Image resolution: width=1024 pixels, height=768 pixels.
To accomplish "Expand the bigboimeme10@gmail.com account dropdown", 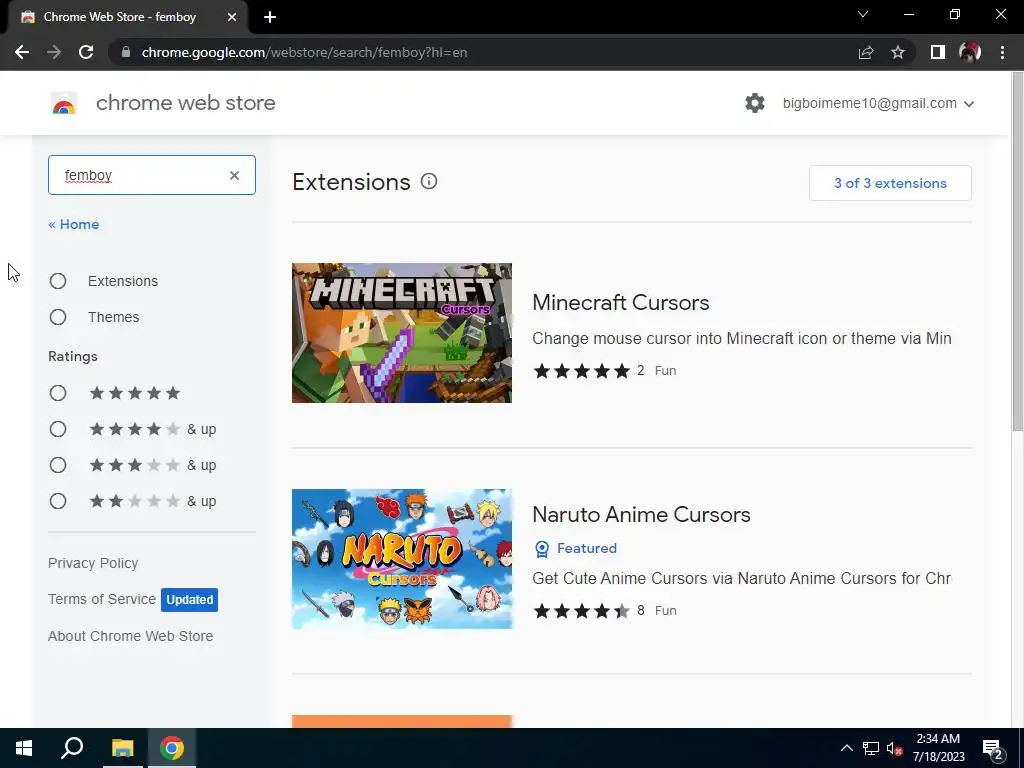I will (878, 103).
